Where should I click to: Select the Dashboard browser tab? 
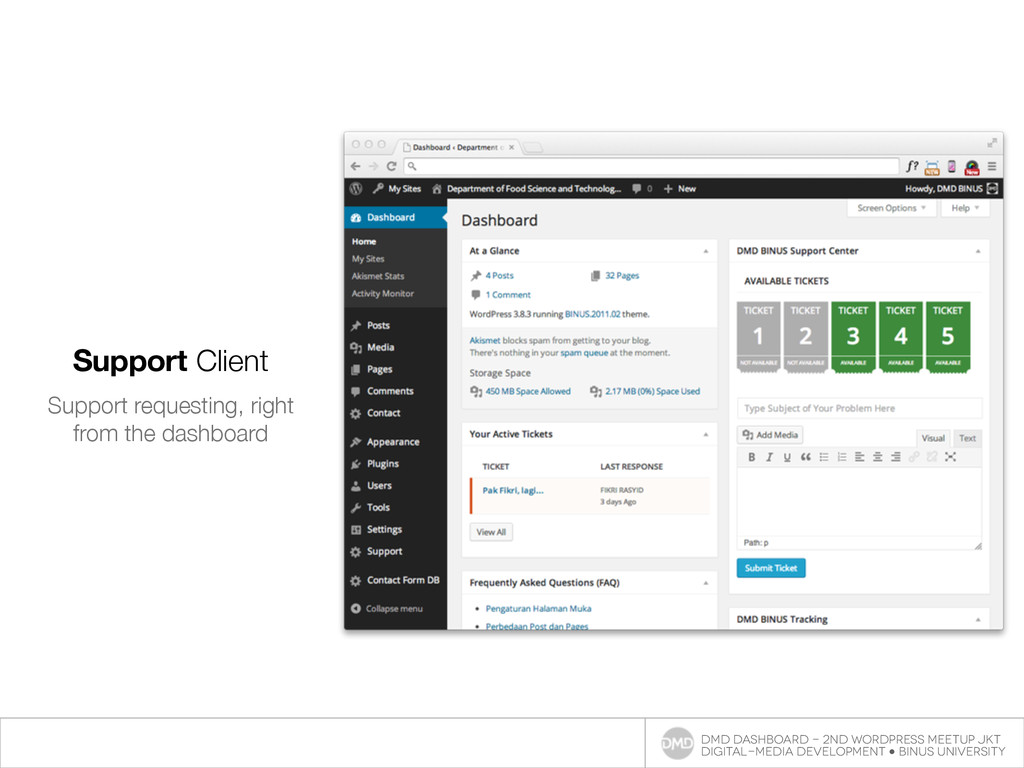(x=455, y=148)
